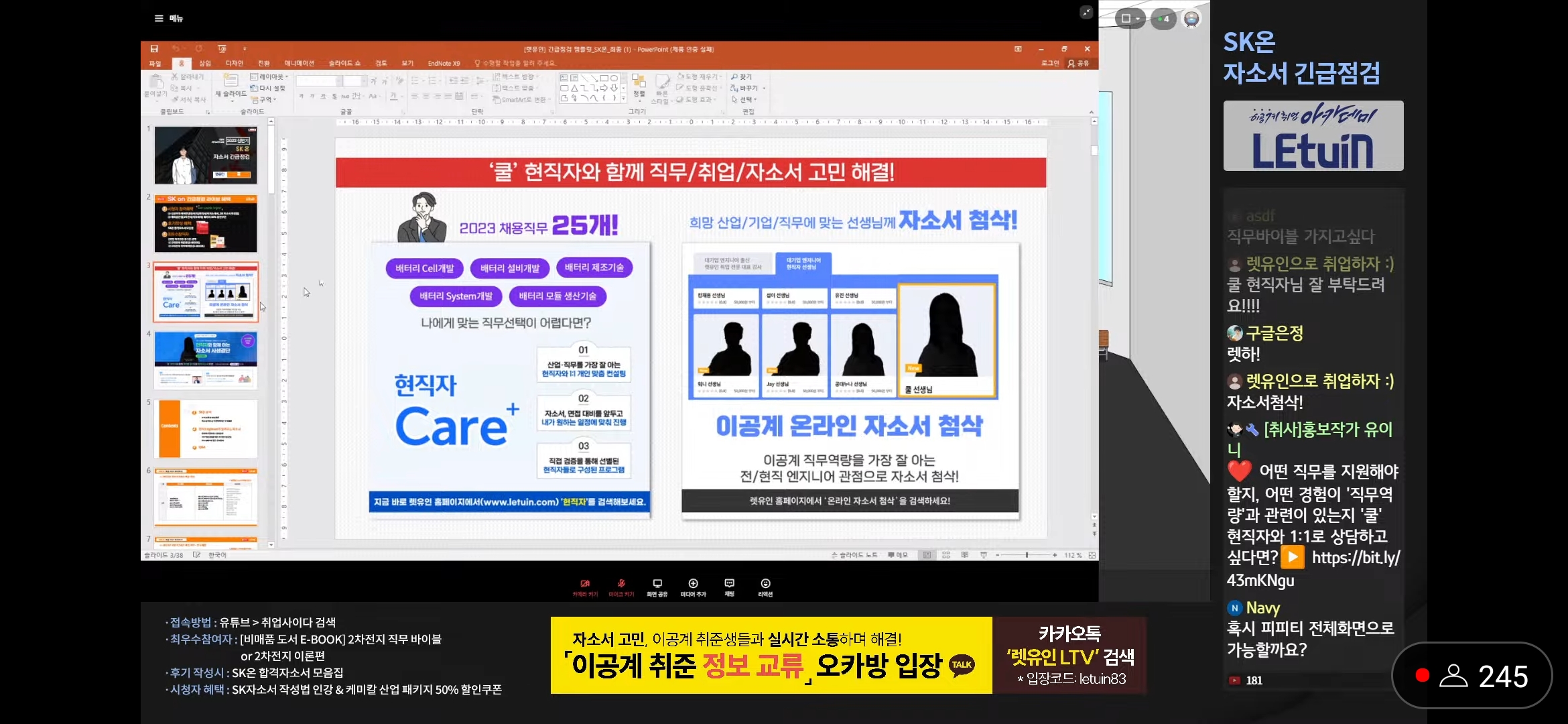Open the hamburger 메뉴 icon
1568x724 pixels.
(159, 19)
